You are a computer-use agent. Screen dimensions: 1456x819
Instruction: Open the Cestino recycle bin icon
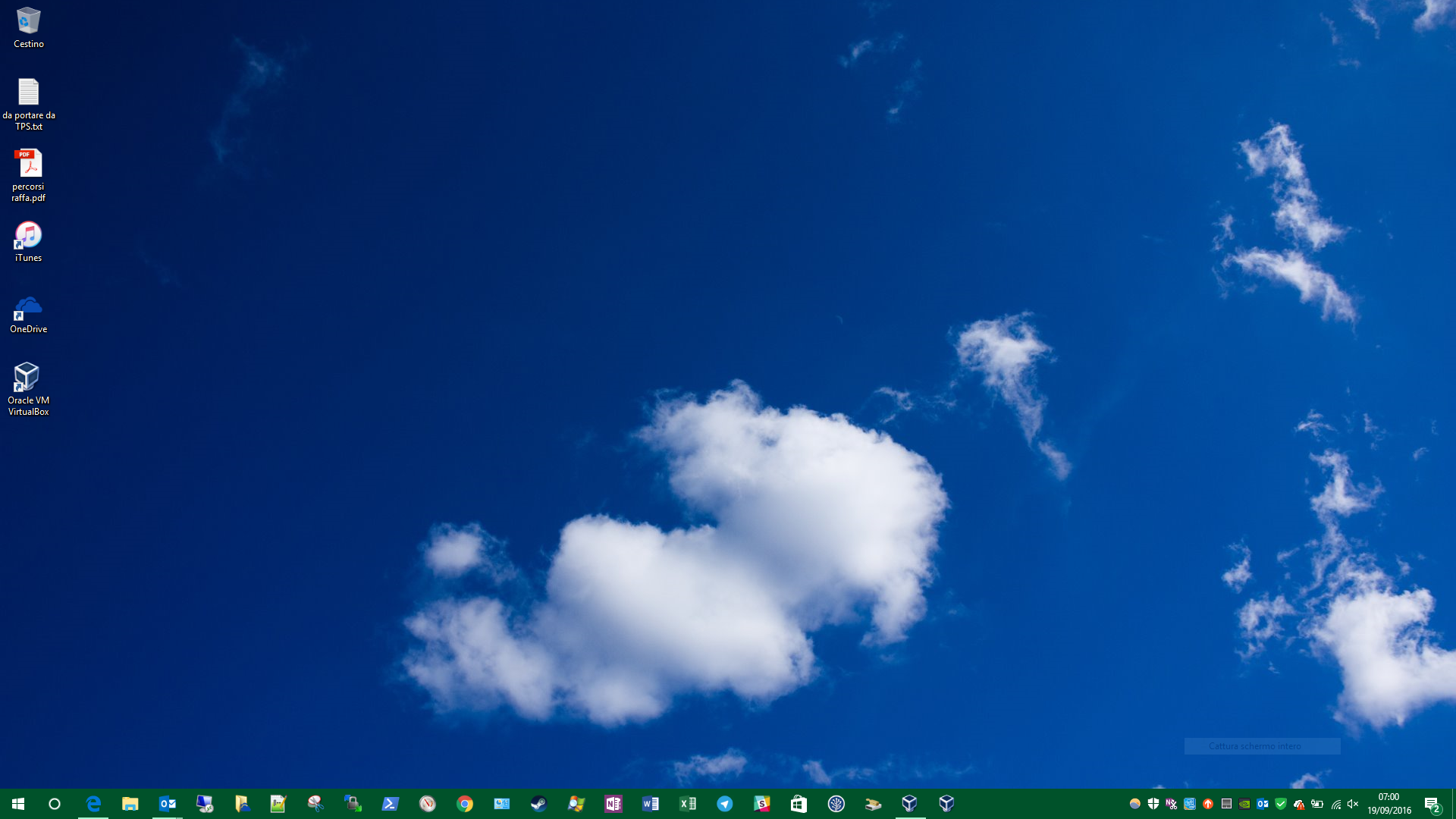tap(28, 22)
